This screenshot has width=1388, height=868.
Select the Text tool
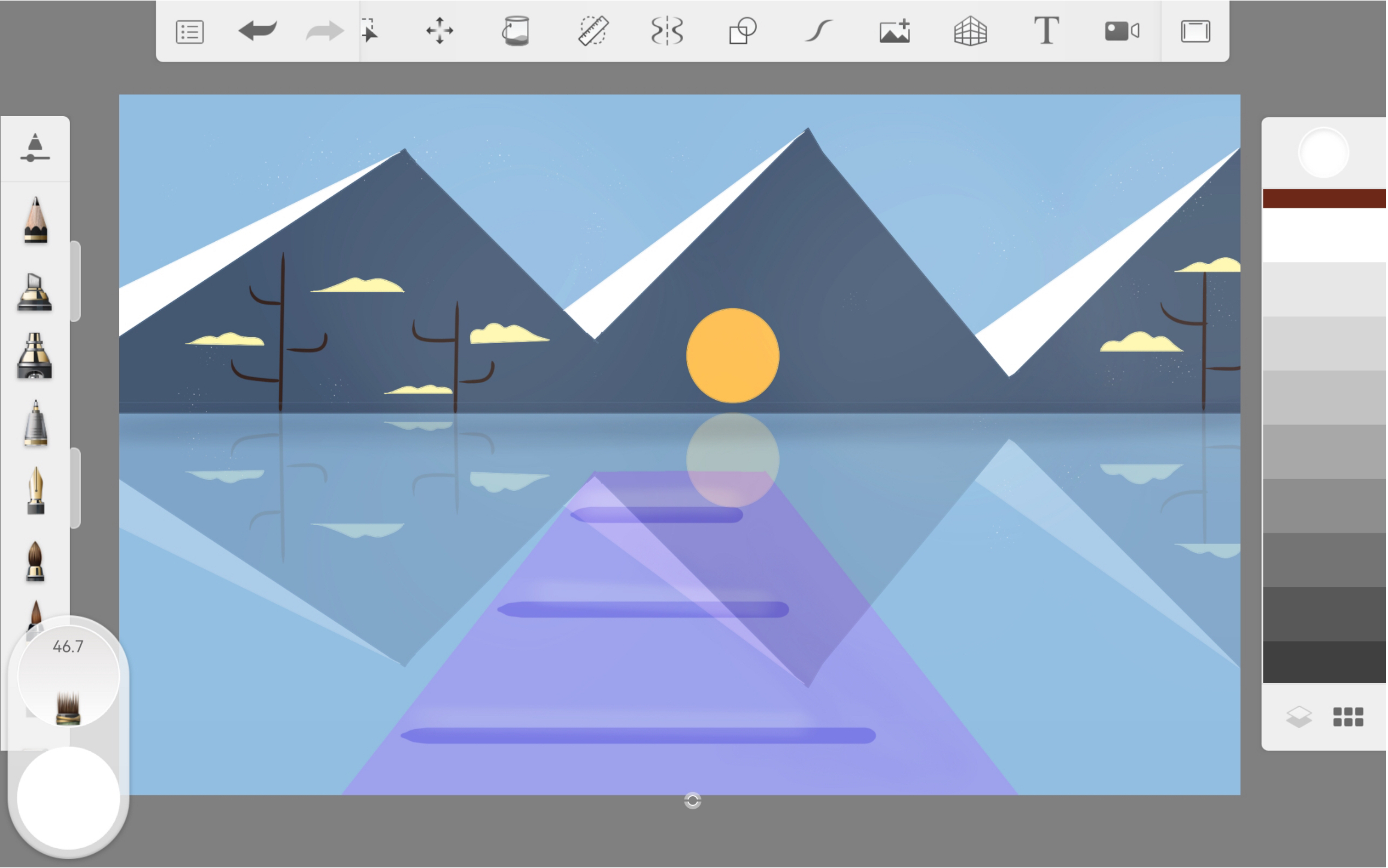[x=1047, y=31]
